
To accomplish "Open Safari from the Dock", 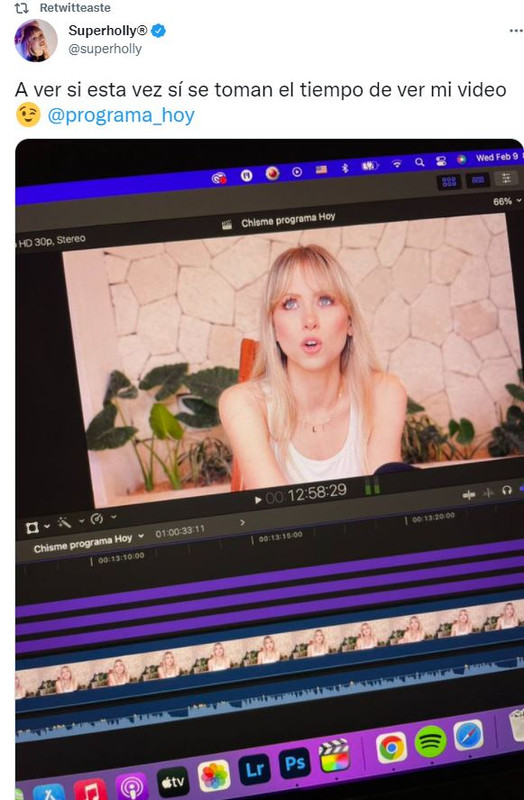I will click(x=468, y=735).
